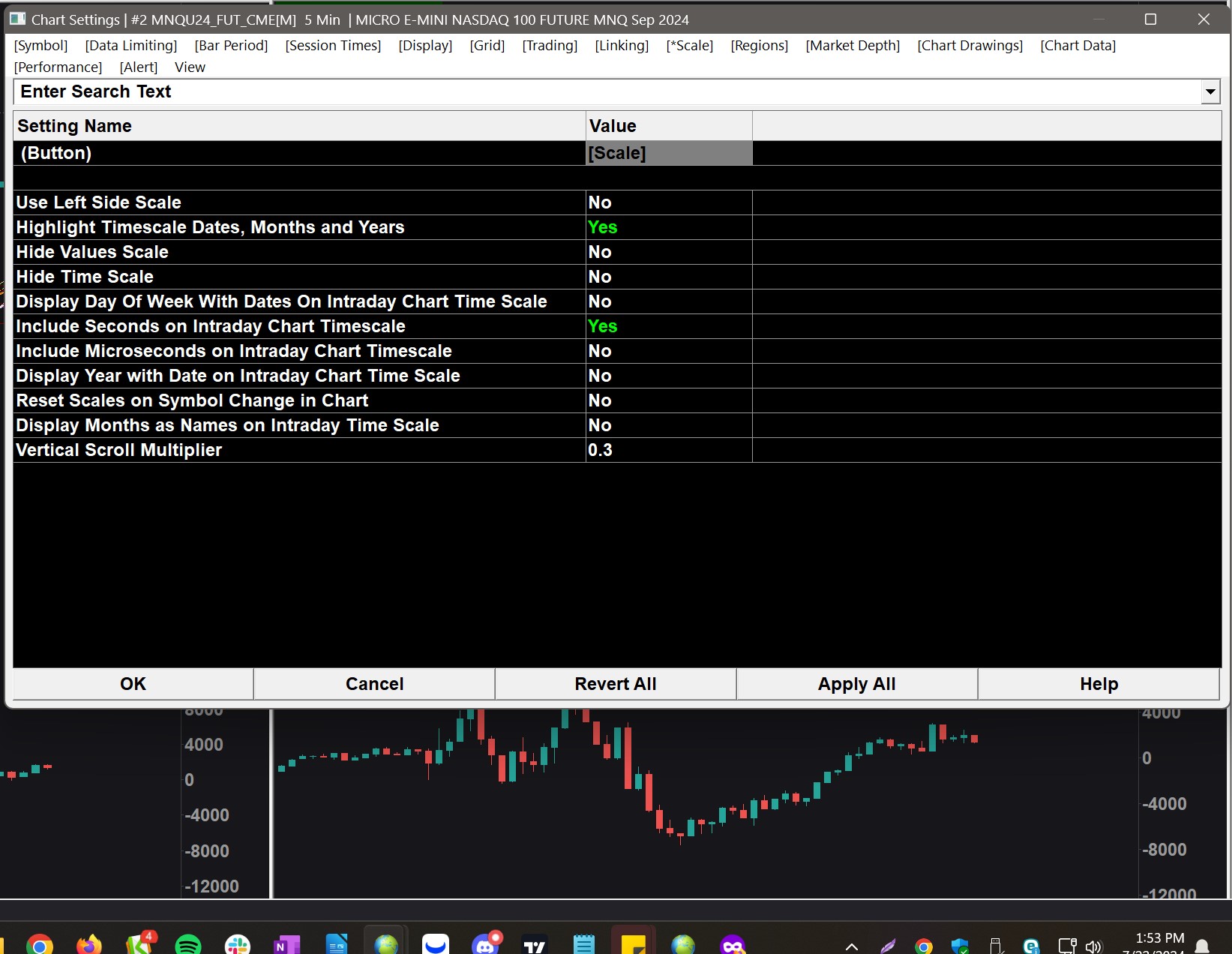Show hidden system tray icons
The width and height of the screenshot is (1232, 954).
pos(852,946)
